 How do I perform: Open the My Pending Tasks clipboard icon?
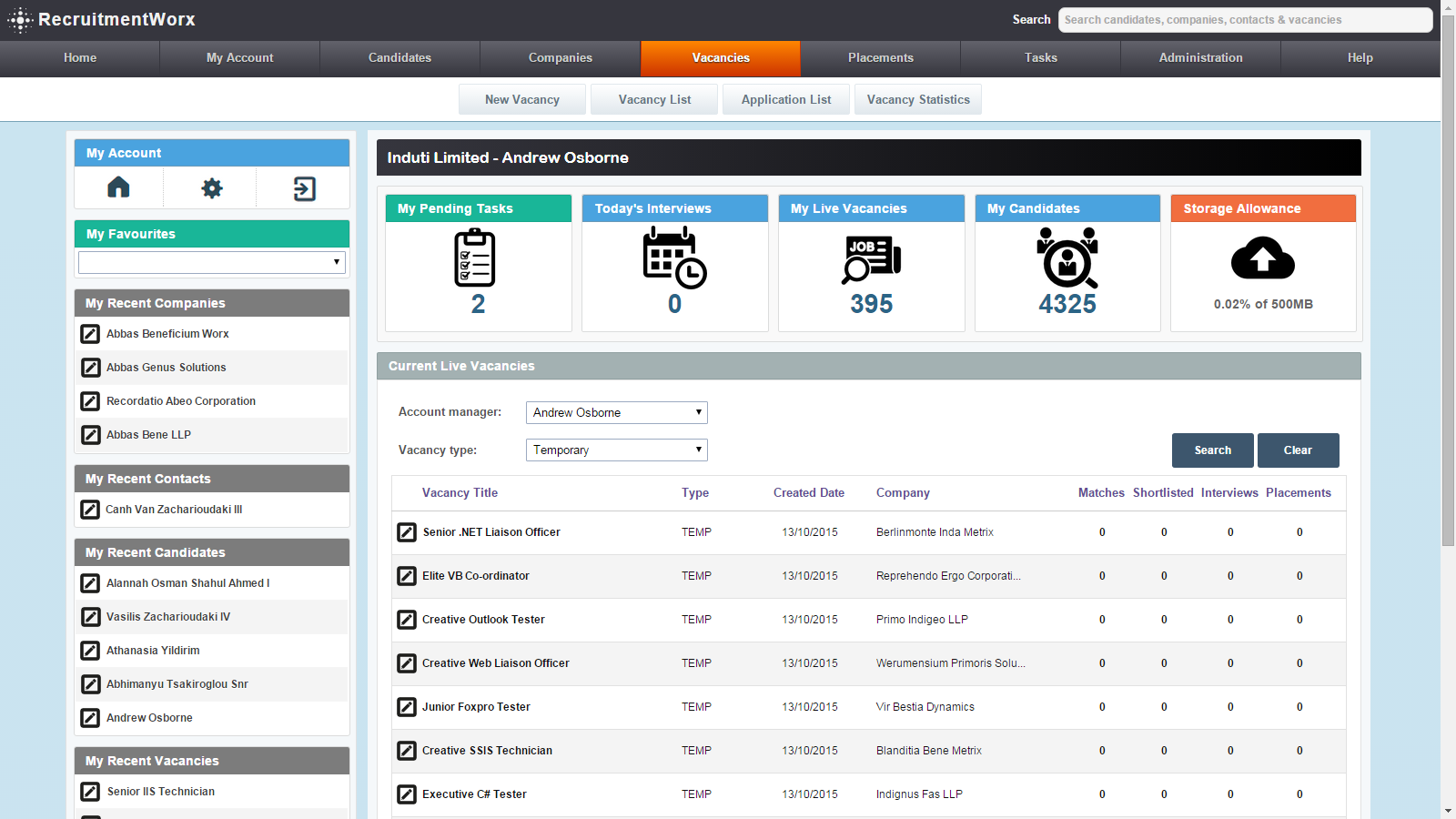pyautogui.click(x=475, y=258)
